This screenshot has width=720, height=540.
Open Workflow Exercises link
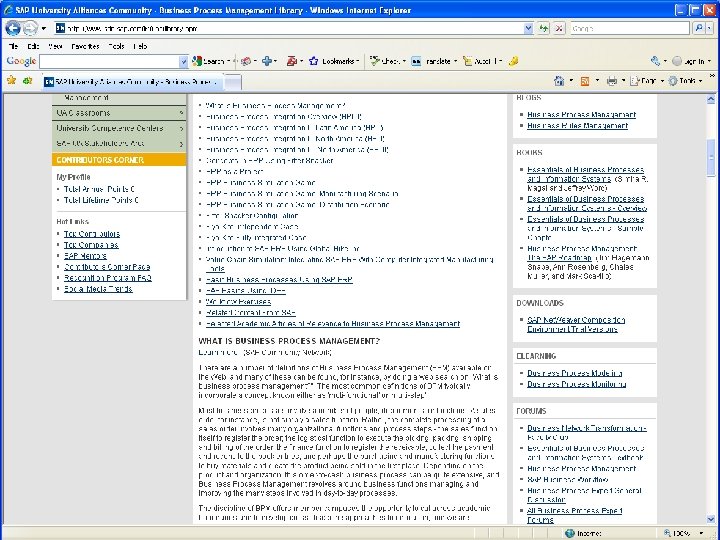238,302
